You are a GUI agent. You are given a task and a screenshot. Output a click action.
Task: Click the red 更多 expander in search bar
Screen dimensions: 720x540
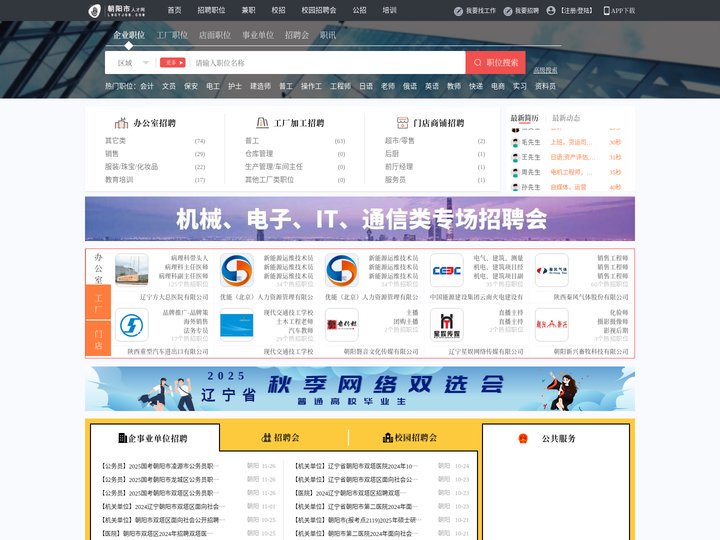[x=172, y=62]
